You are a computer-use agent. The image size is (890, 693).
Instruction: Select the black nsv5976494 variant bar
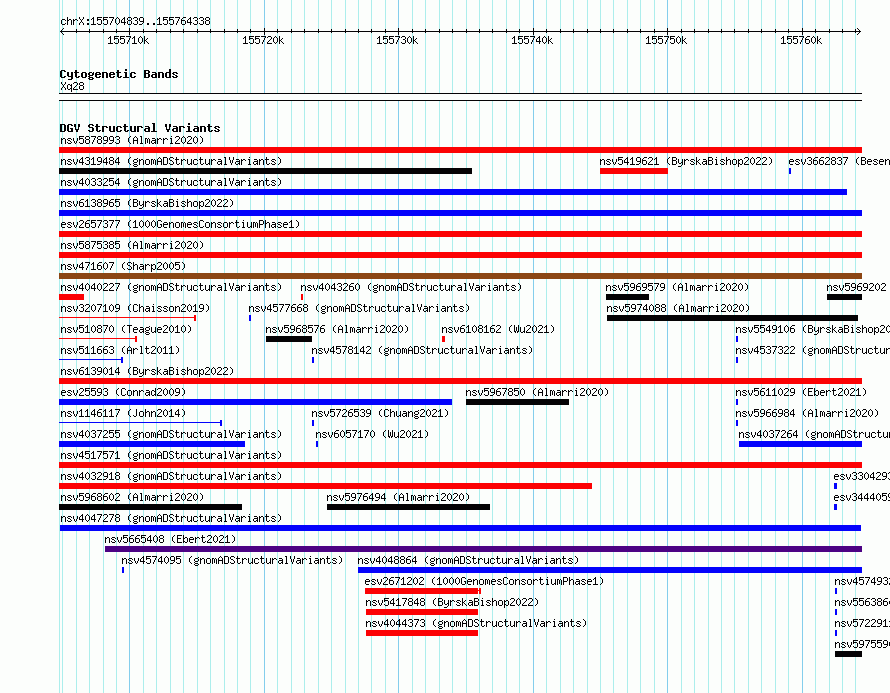pyautogui.click(x=408, y=507)
